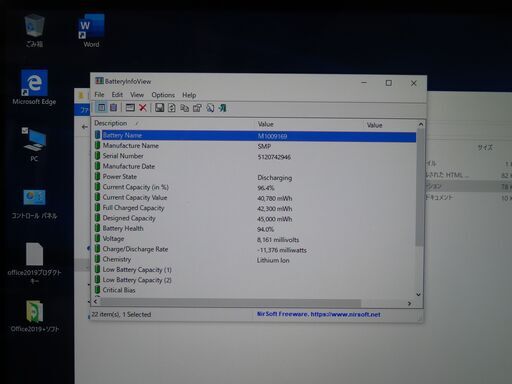The width and height of the screenshot is (512, 384).
Task: Select the Power State row label
Action: coord(120,176)
